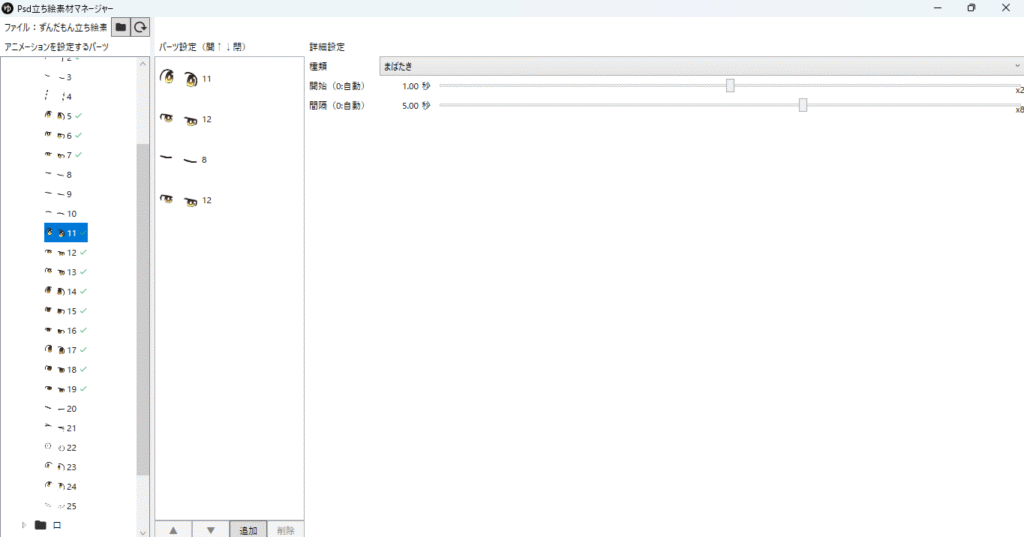Screen dimensions: 1024x537
Task: Select eye part 5 in the tree
Action: tap(68, 116)
